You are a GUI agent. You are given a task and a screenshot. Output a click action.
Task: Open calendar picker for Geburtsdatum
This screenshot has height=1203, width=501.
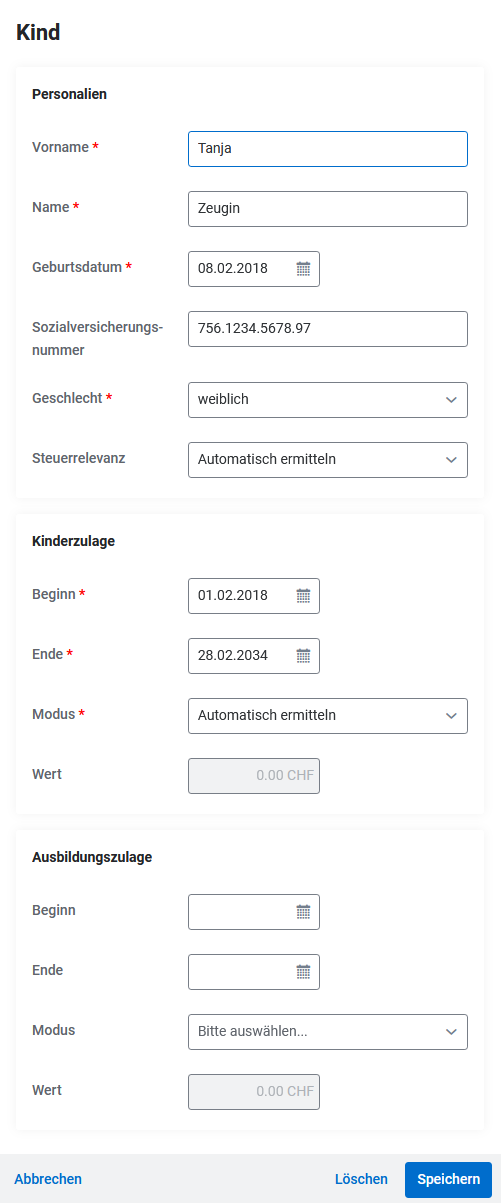click(303, 268)
